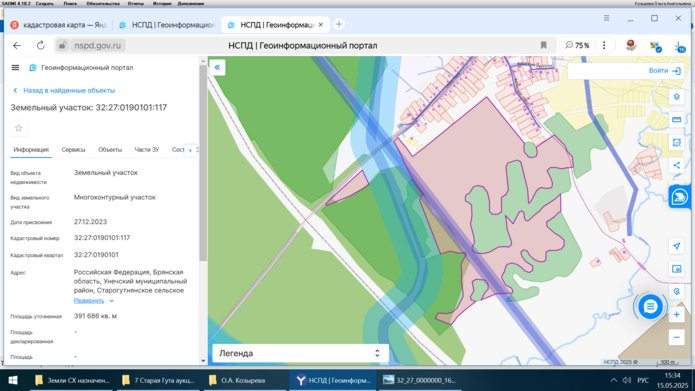Screen dimensions: 695x391
Task: Click the picture extension icon with the checkmark
Action: tap(656, 46)
